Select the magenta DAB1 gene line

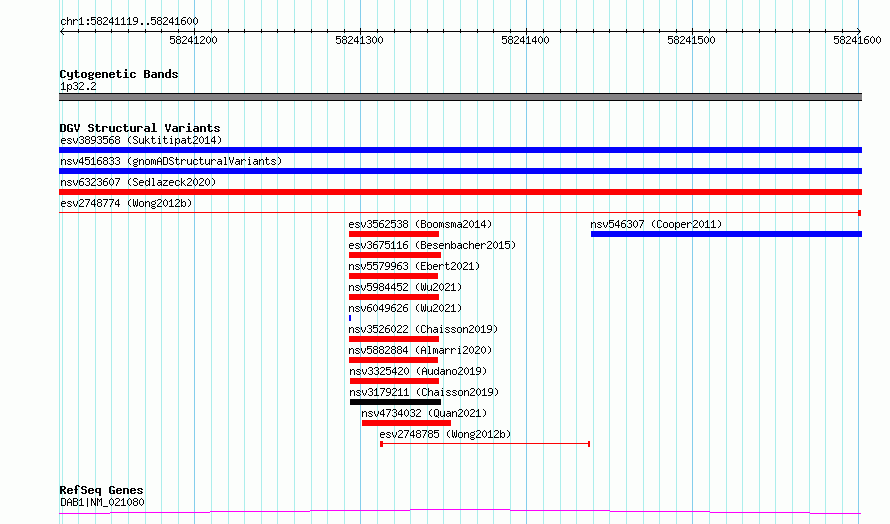460,512
